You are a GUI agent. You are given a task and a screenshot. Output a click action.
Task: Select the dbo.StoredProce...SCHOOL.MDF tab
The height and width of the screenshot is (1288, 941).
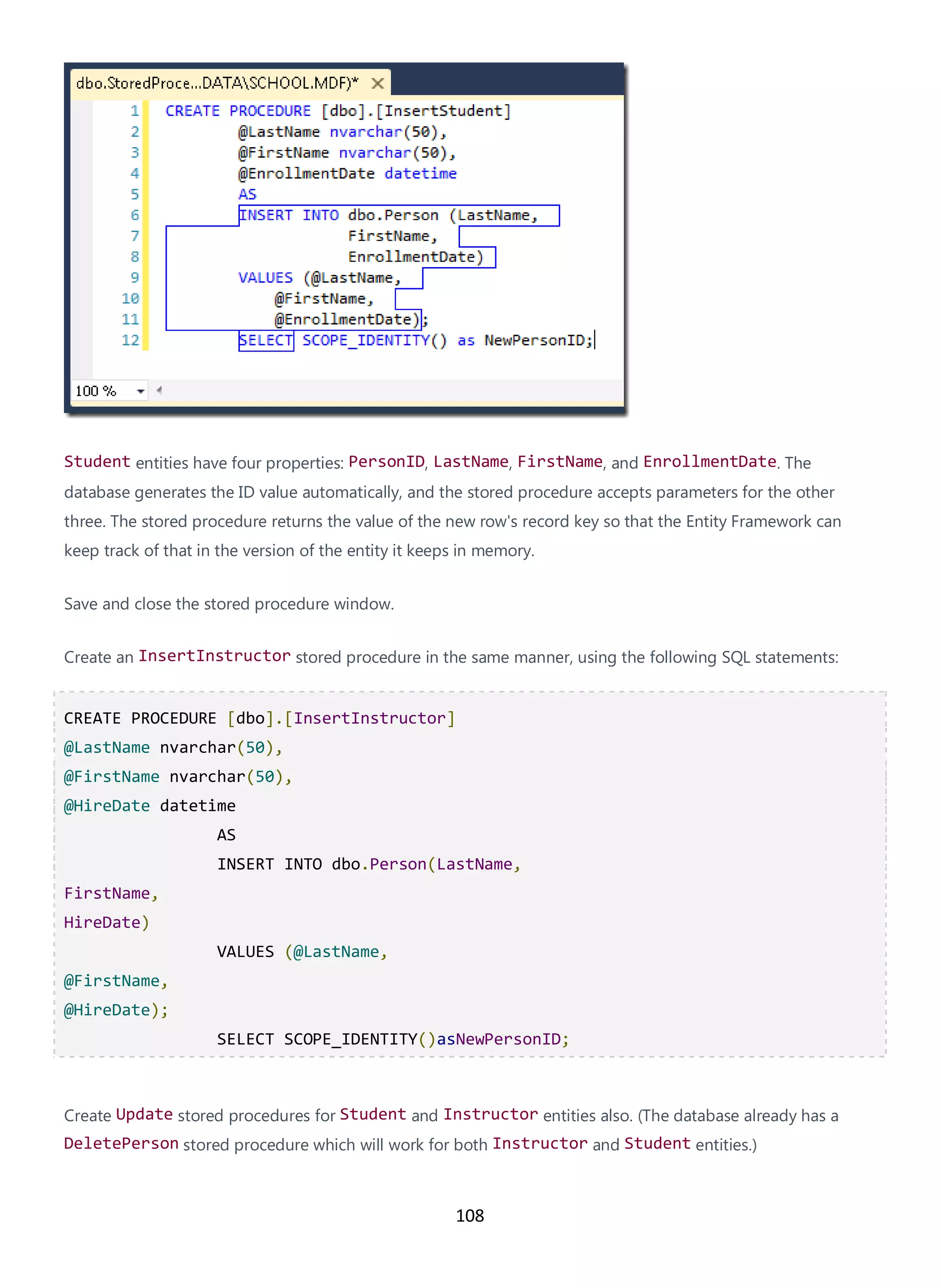217,84
